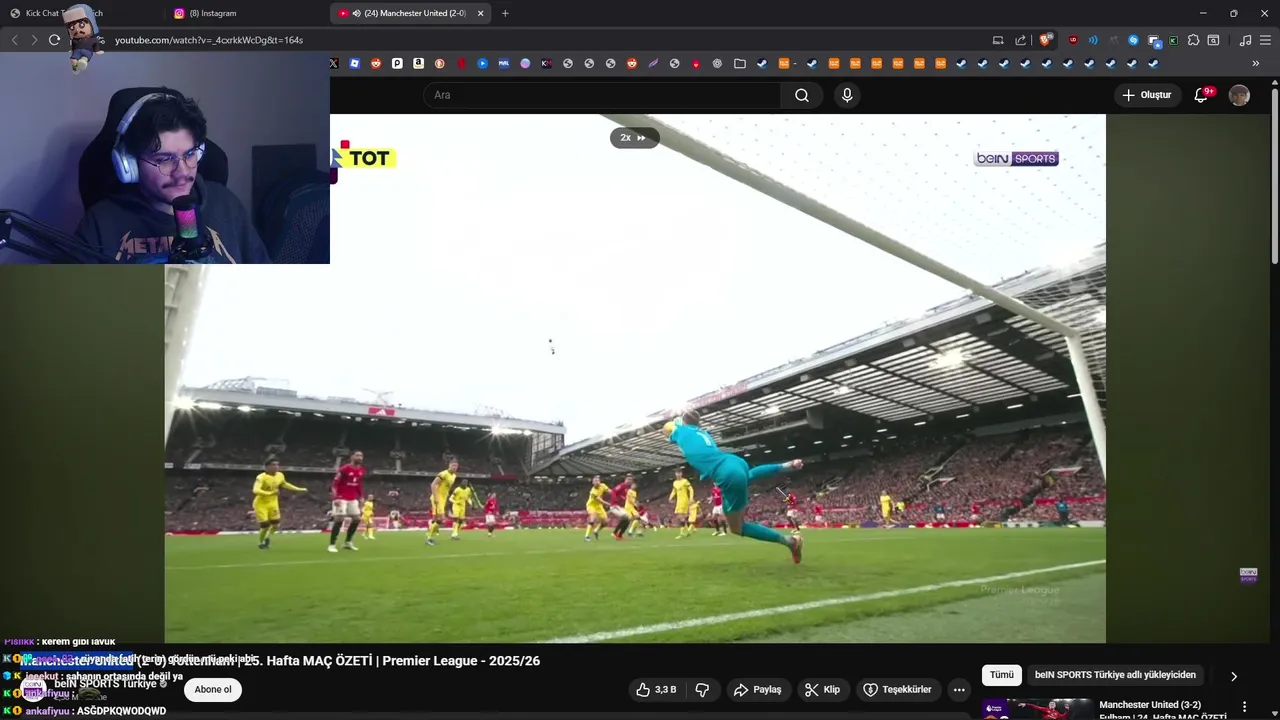The image size is (1280, 720).
Task: Open options for Manchester United (3-2) video
Action: (x=1245, y=707)
